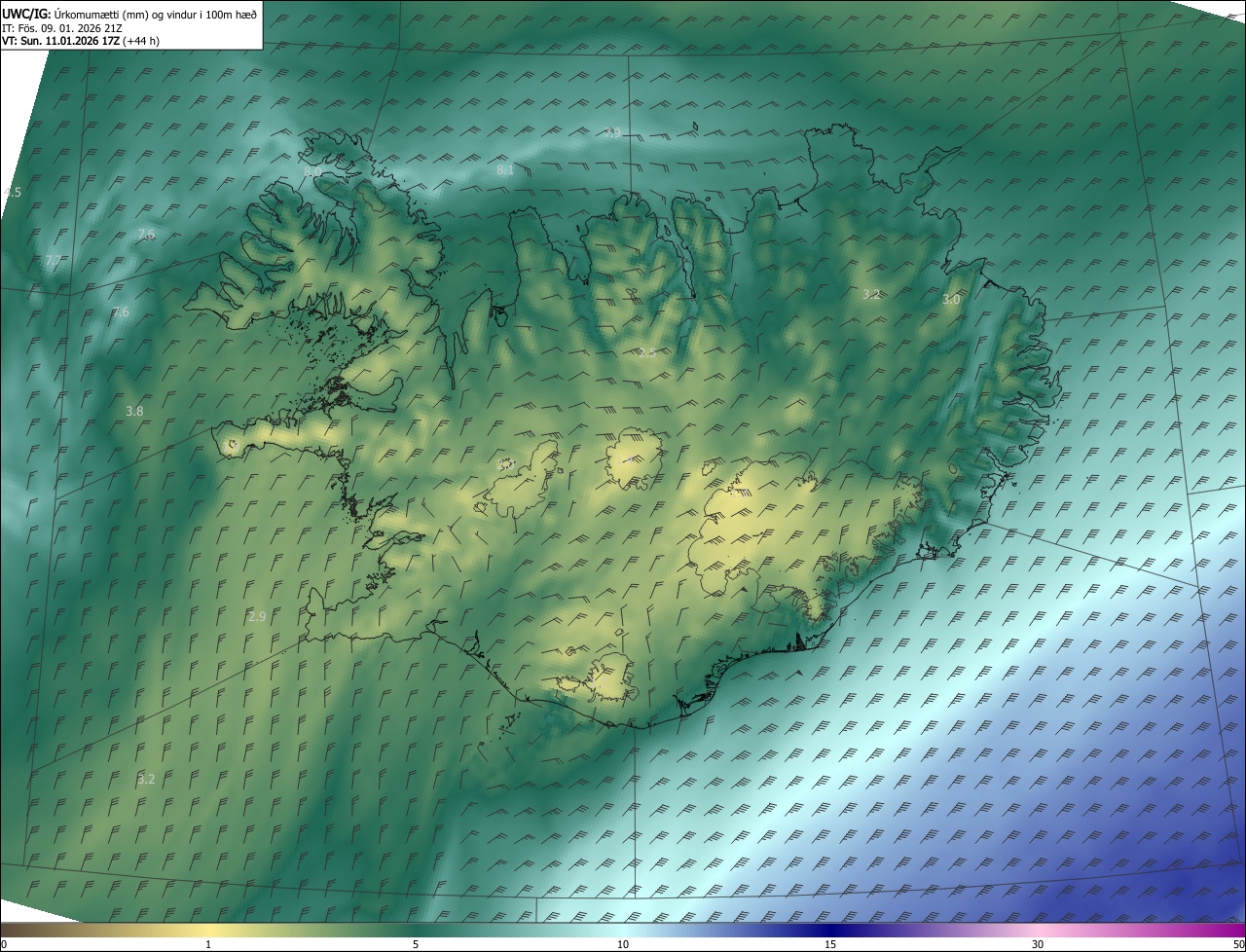Click the "1" tick on the color scale
The height and width of the screenshot is (952, 1246).
[208, 944]
